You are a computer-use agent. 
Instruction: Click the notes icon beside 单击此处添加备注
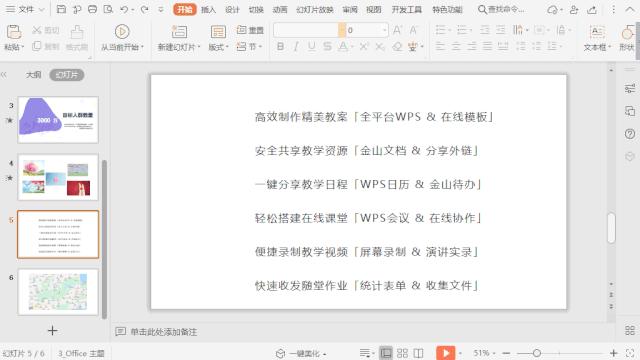point(120,331)
